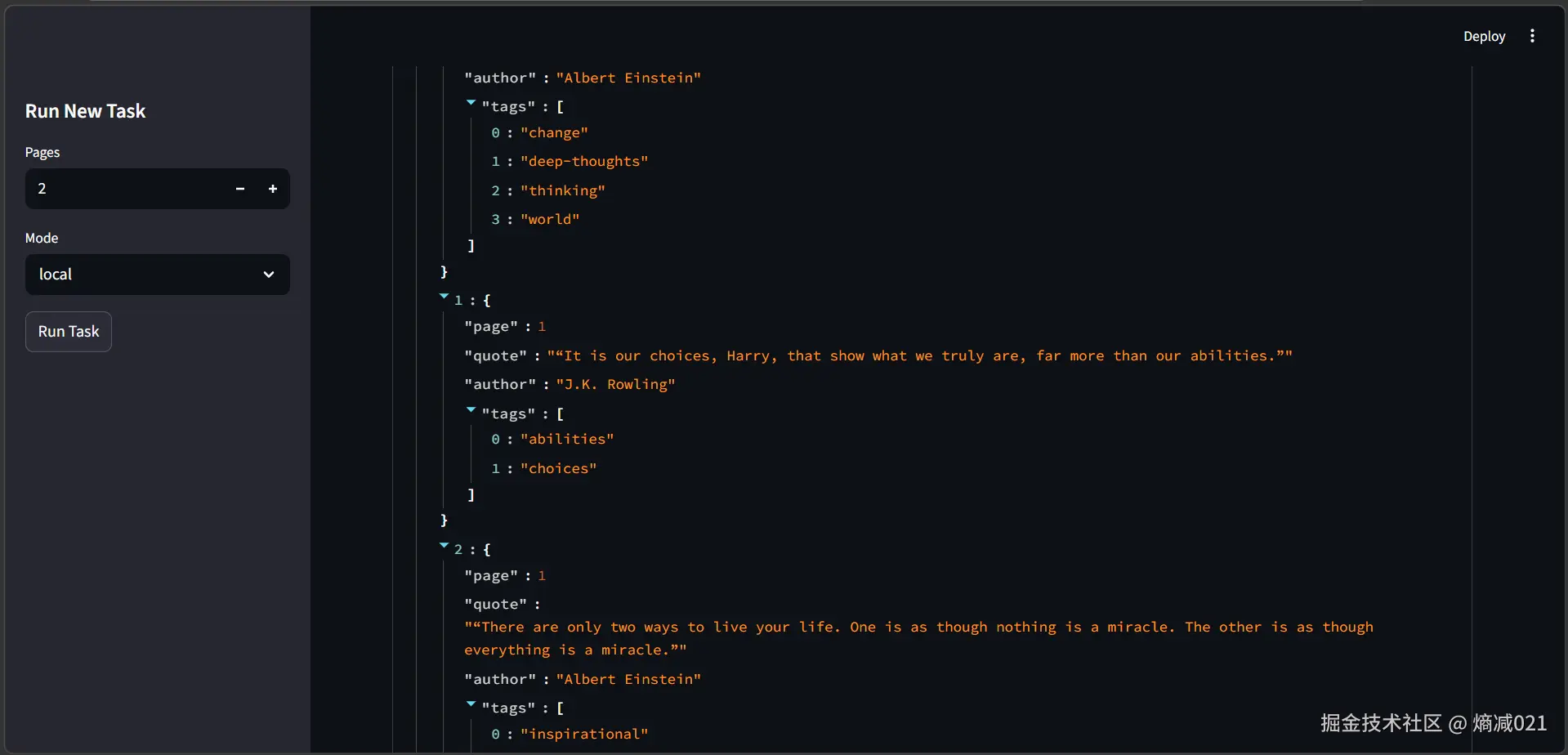The width and height of the screenshot is (1568, 755).
Task: Click the Mode dropdown chevron arrow
Action: point(269,275)
